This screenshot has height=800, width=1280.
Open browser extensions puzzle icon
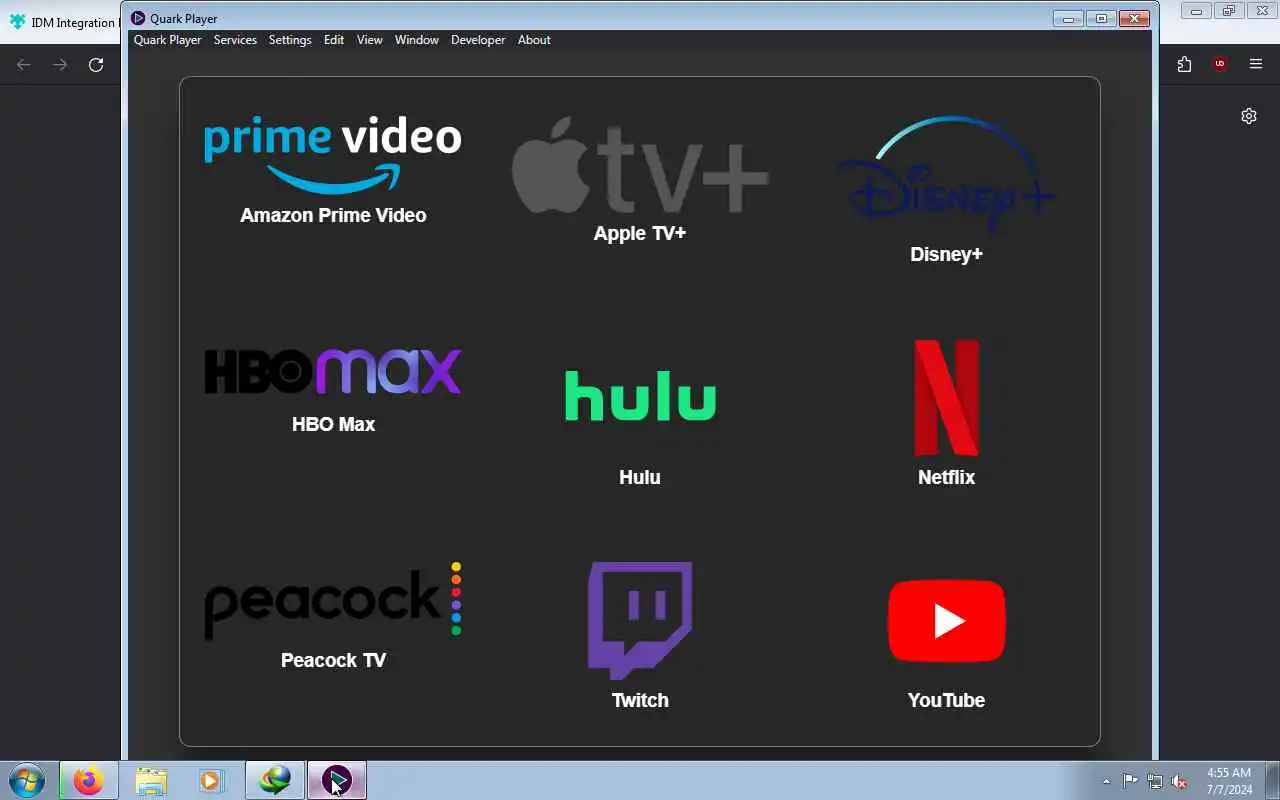[1184, 64]
